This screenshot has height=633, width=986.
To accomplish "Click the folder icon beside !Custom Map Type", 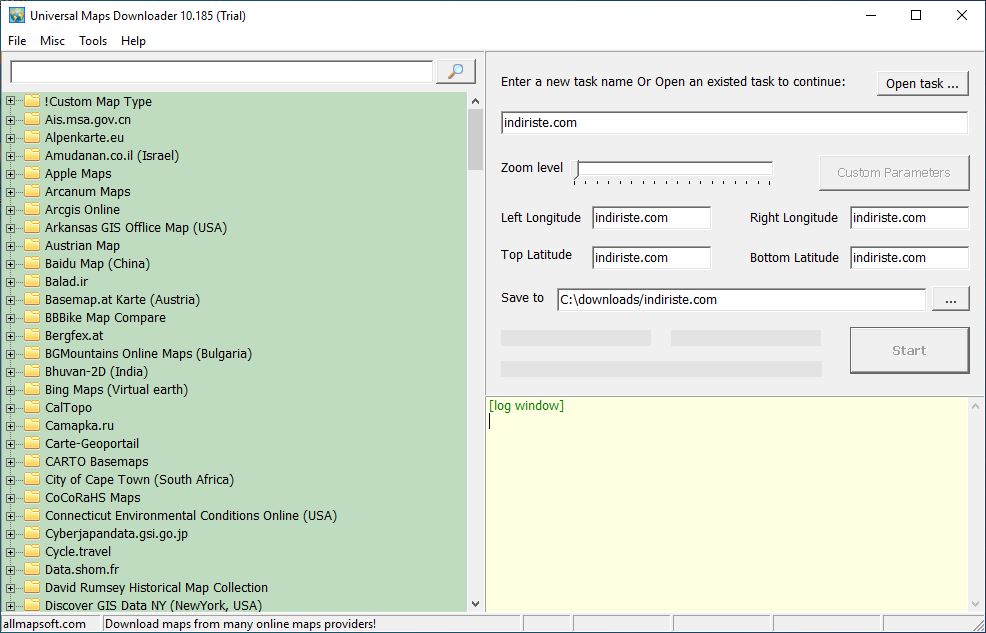I will [31, 101].
